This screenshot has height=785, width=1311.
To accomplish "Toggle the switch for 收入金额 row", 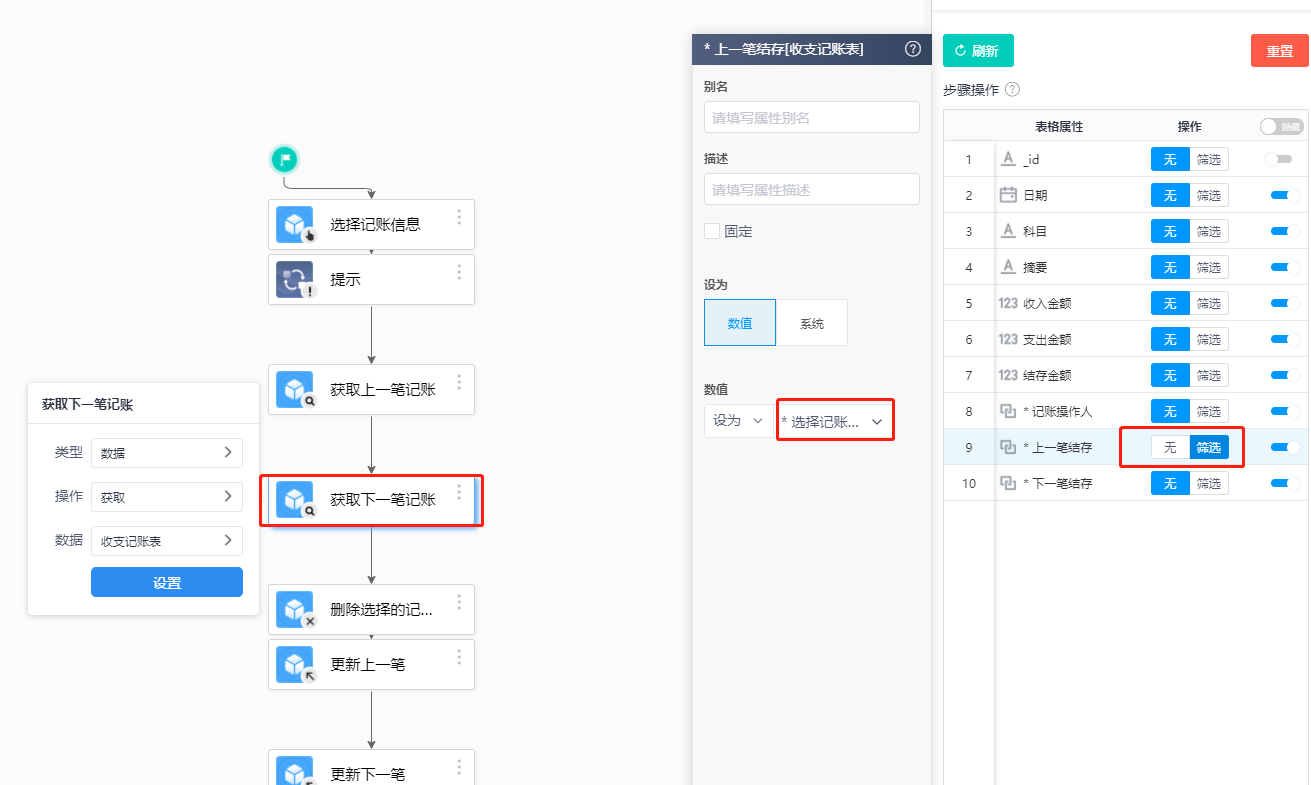I will pos(1285,303).
